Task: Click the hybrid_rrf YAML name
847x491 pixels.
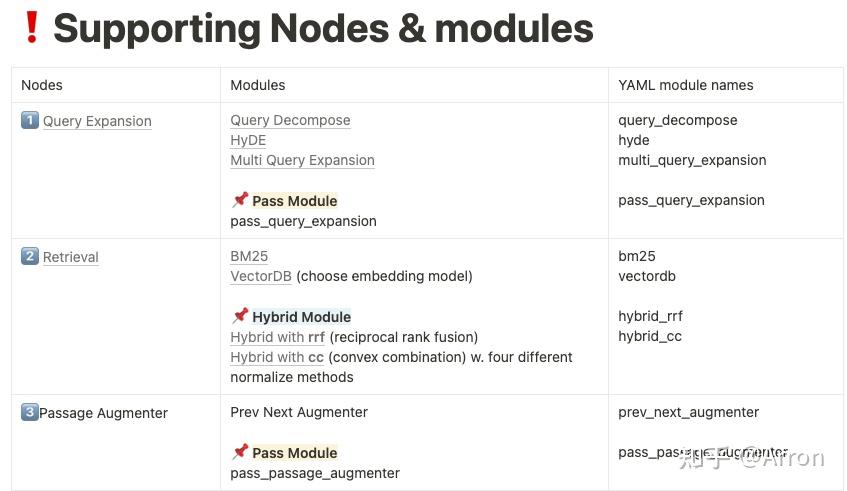Action: [650, 316]
